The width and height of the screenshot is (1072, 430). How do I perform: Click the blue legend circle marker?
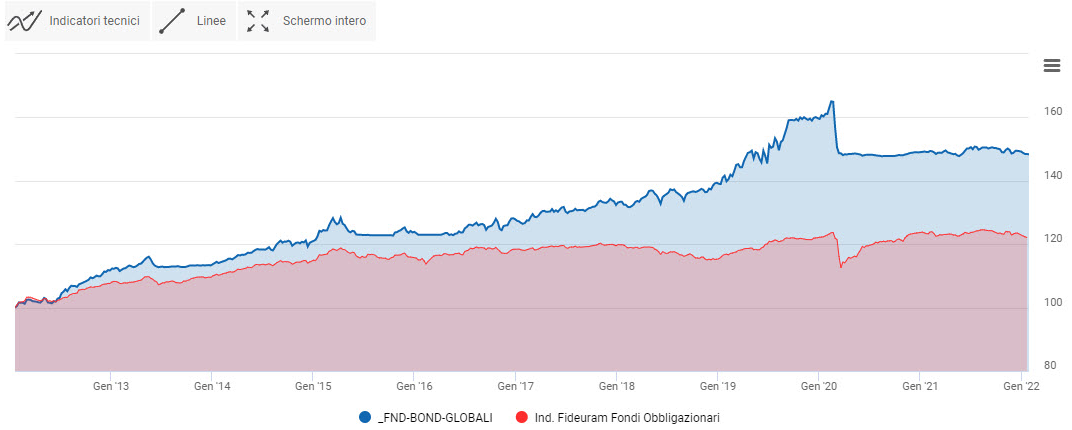pyautogui.click(x=364, y=417)
